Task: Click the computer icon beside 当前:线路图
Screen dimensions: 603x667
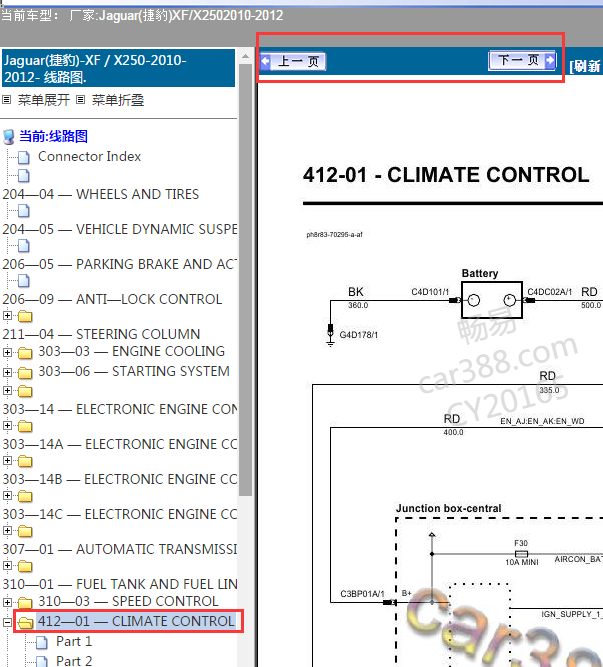Action: tap(9, 137)
